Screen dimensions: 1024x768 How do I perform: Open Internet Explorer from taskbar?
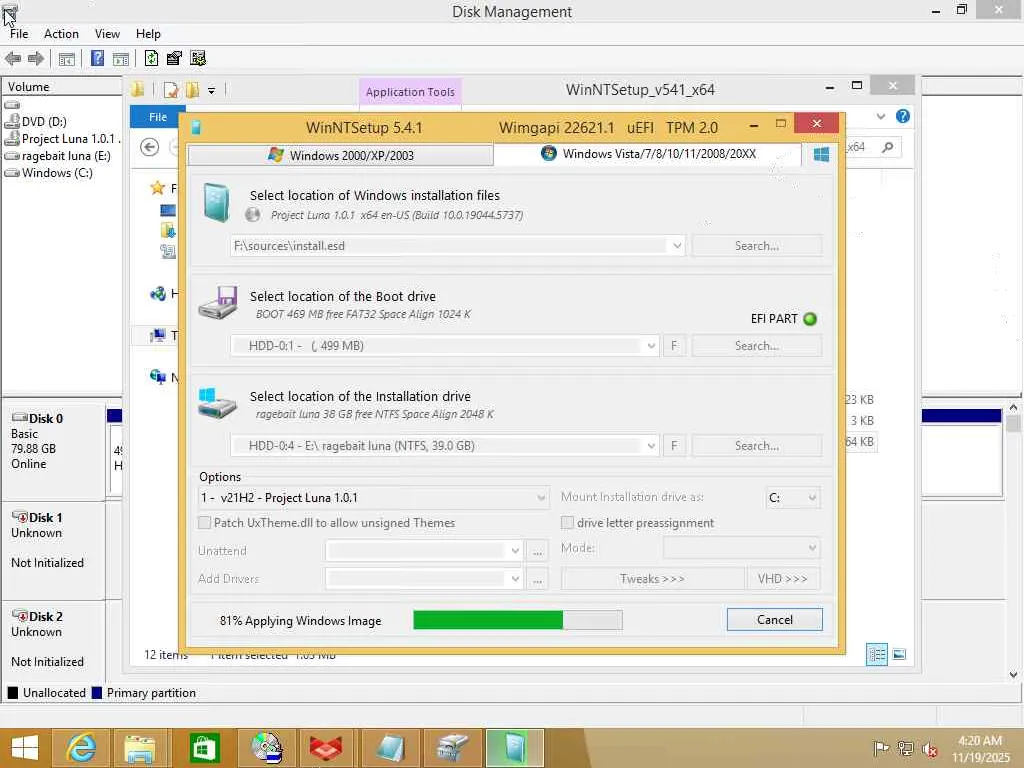(80, 748)
